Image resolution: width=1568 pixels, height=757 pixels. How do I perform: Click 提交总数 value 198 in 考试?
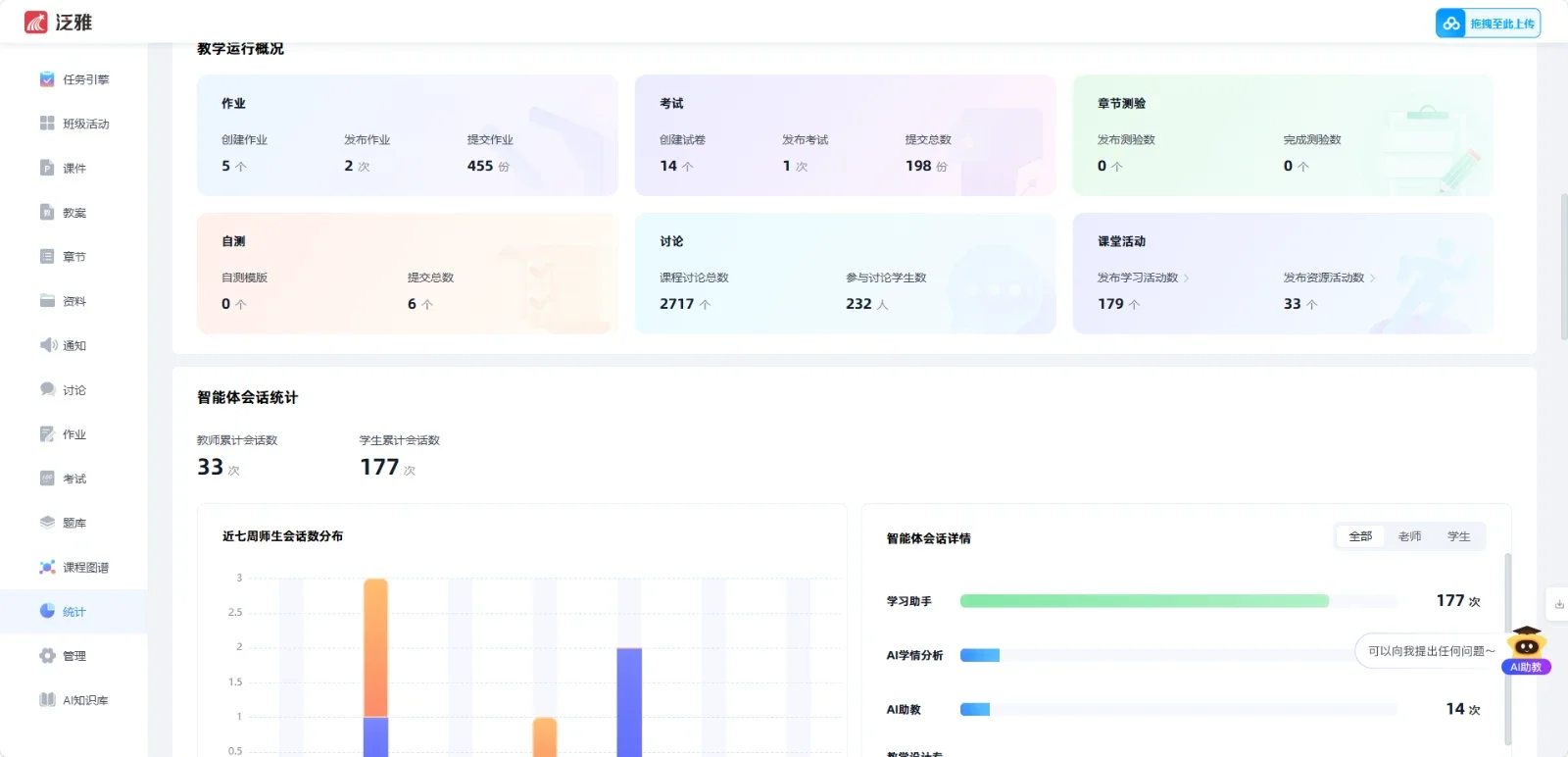(x=918, y=166)
